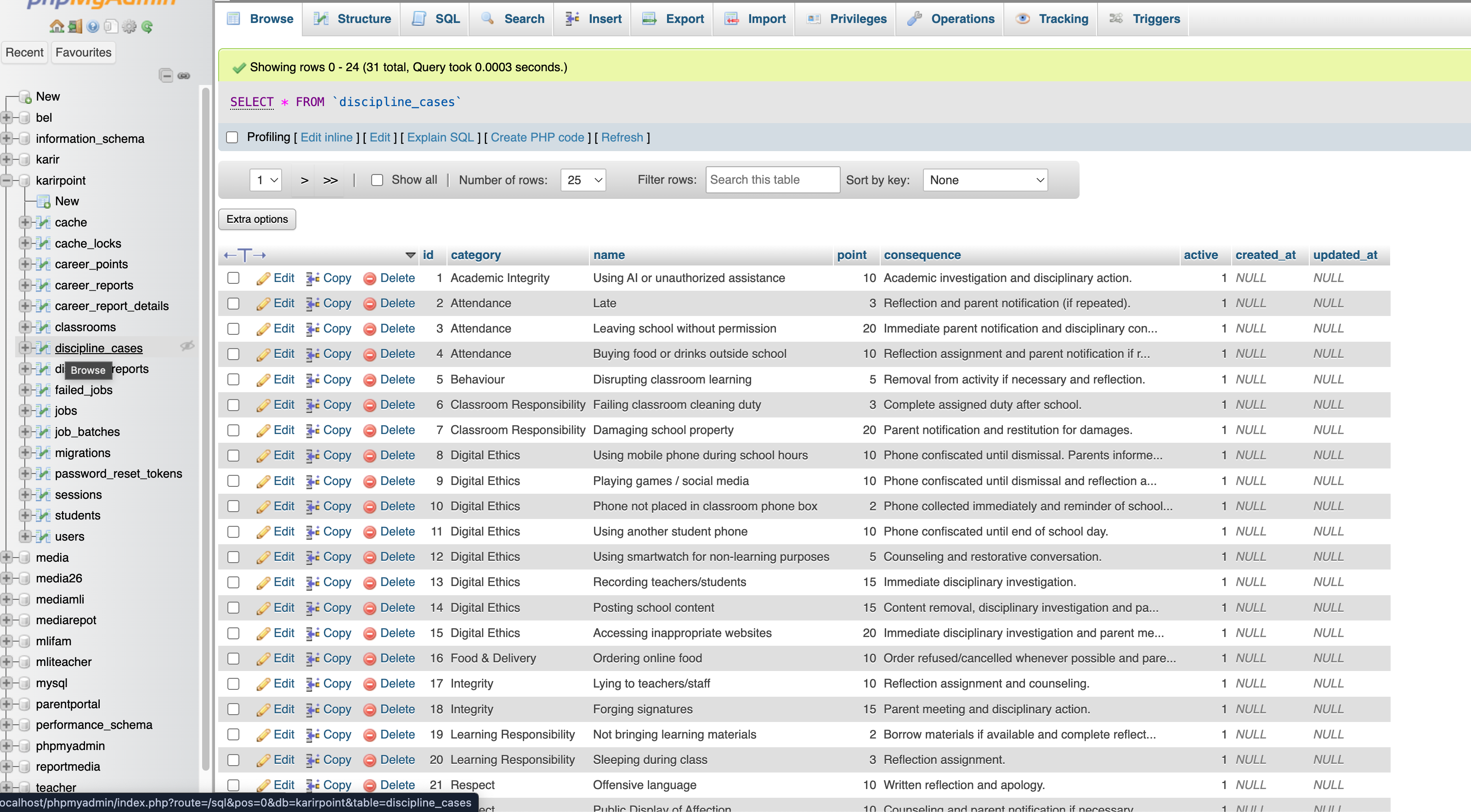
Task: Click the Search this table filter field
Action: [x=773, y=180]
